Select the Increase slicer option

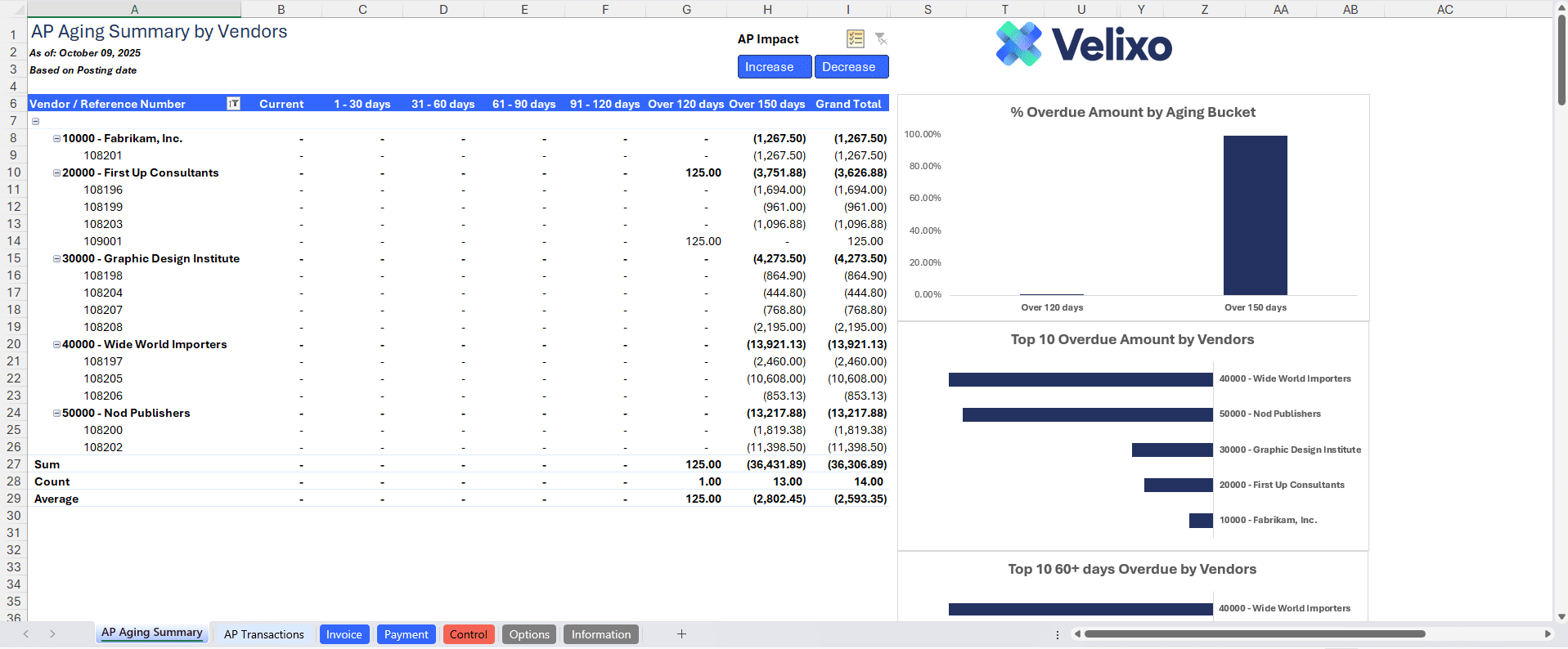[x=775, y=67]
